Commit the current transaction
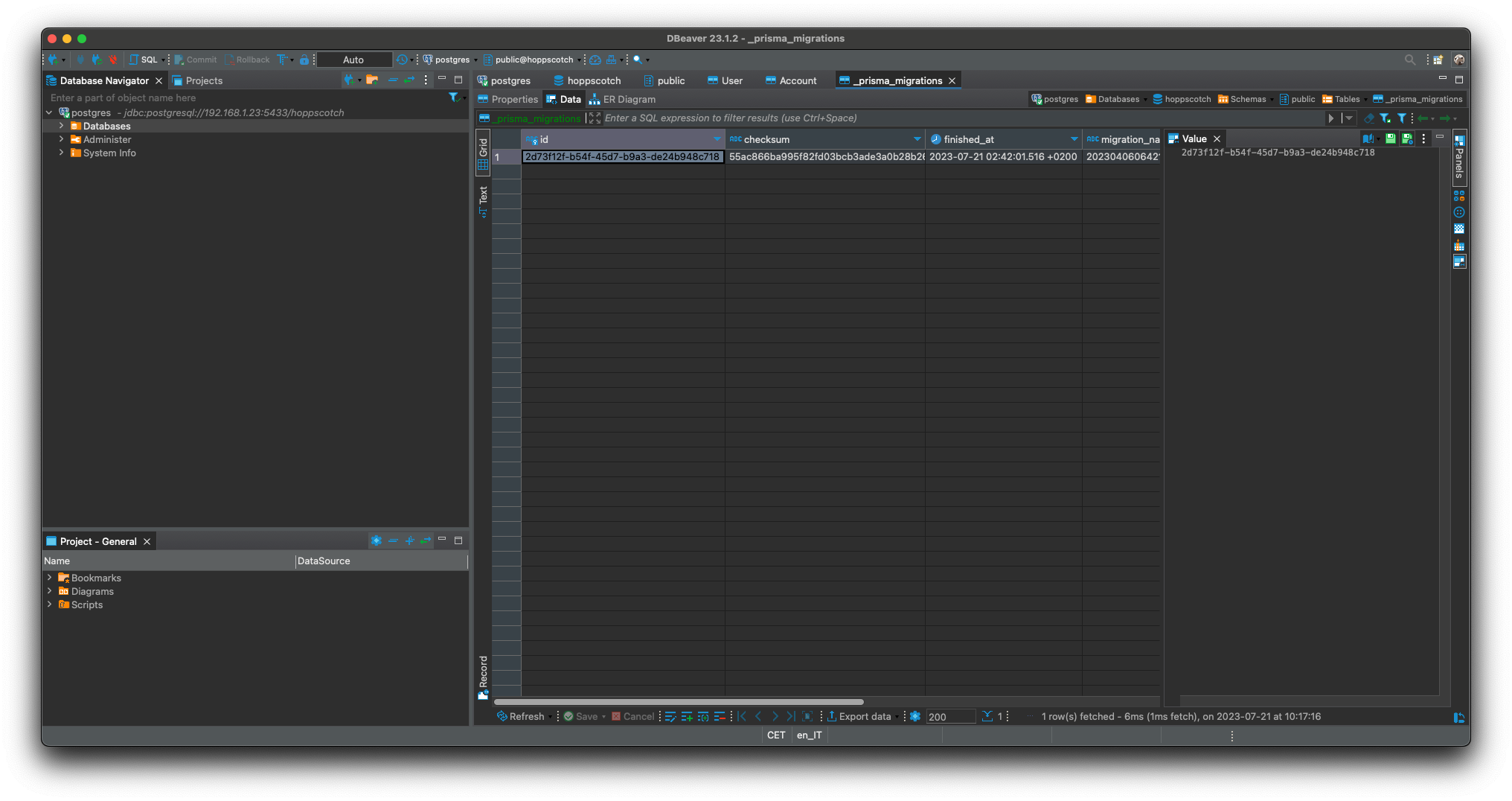 click(x=196, y=60)
